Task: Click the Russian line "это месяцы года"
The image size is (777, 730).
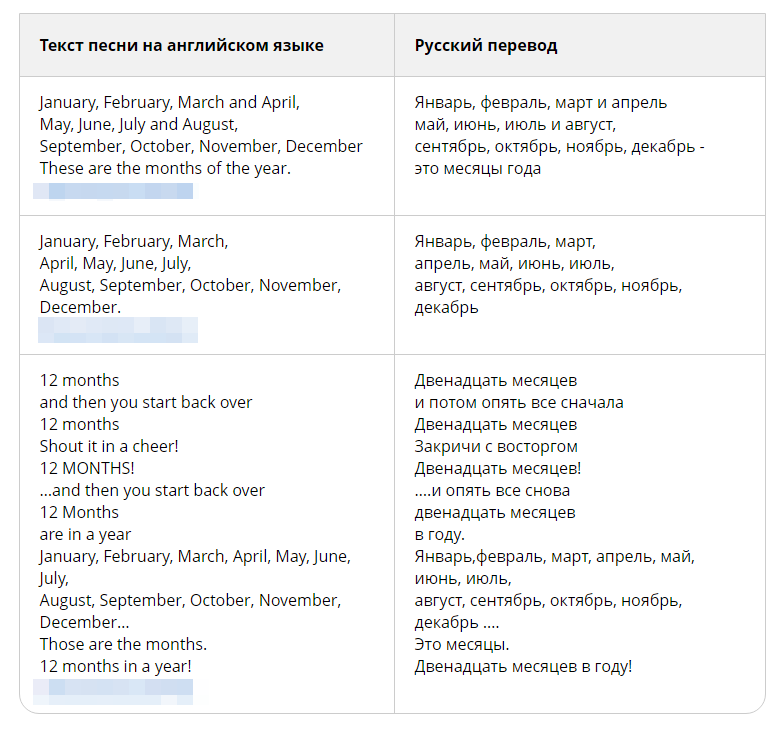Action: pos(478,168)
